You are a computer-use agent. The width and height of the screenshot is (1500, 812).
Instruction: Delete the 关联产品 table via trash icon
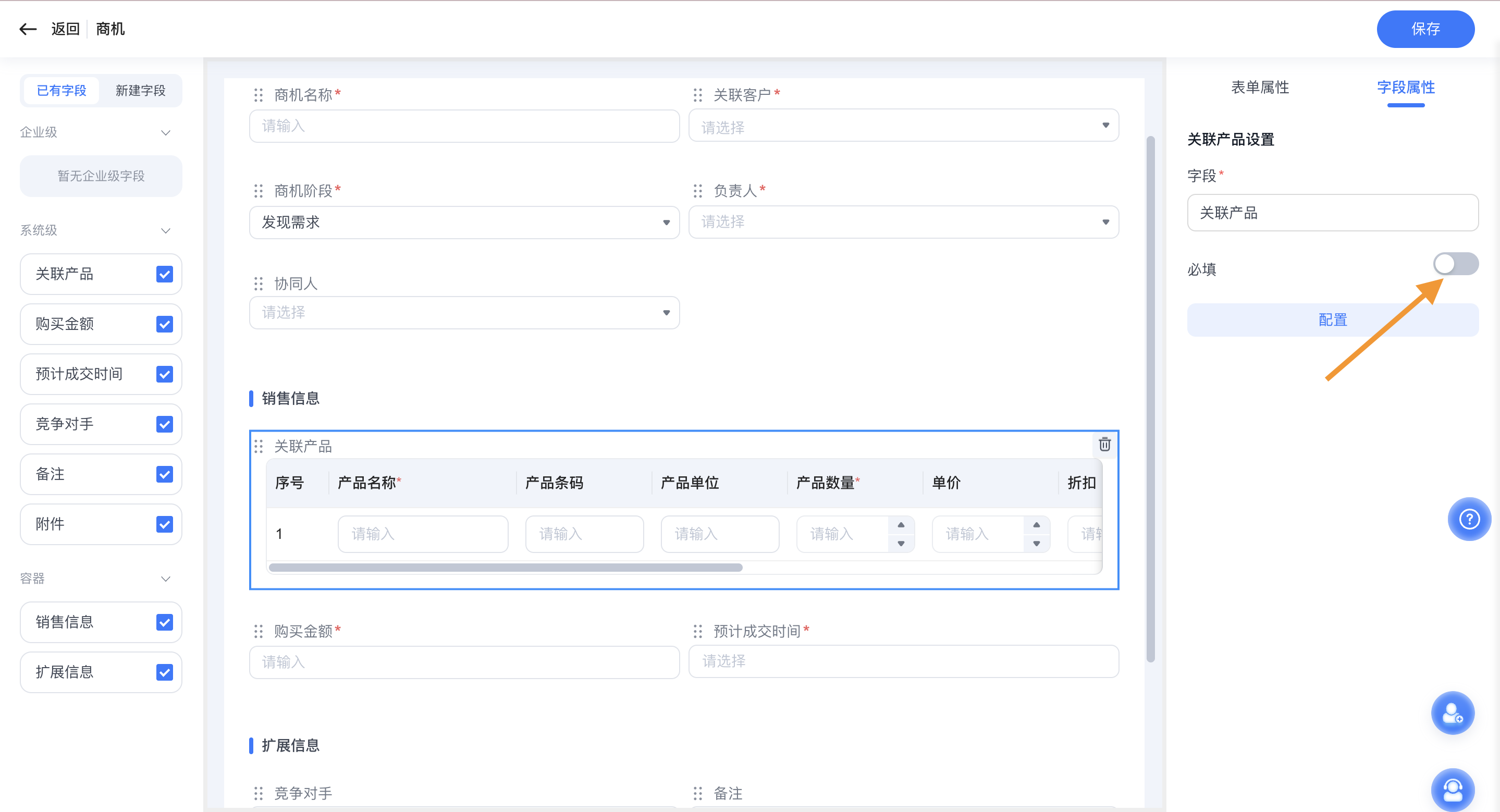coord(1104,445)
